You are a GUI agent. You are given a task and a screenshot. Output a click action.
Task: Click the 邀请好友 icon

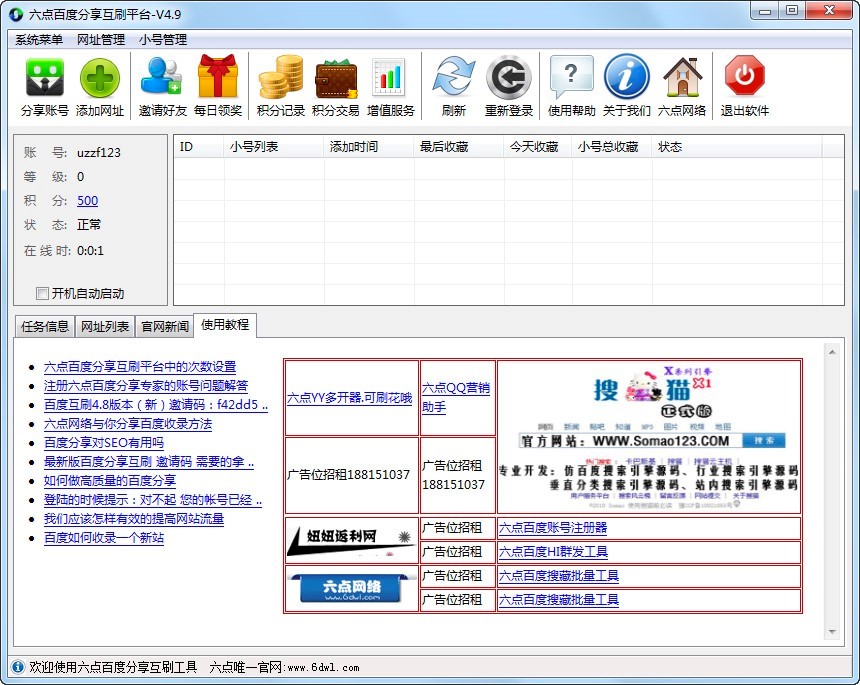tap(162, 78)
